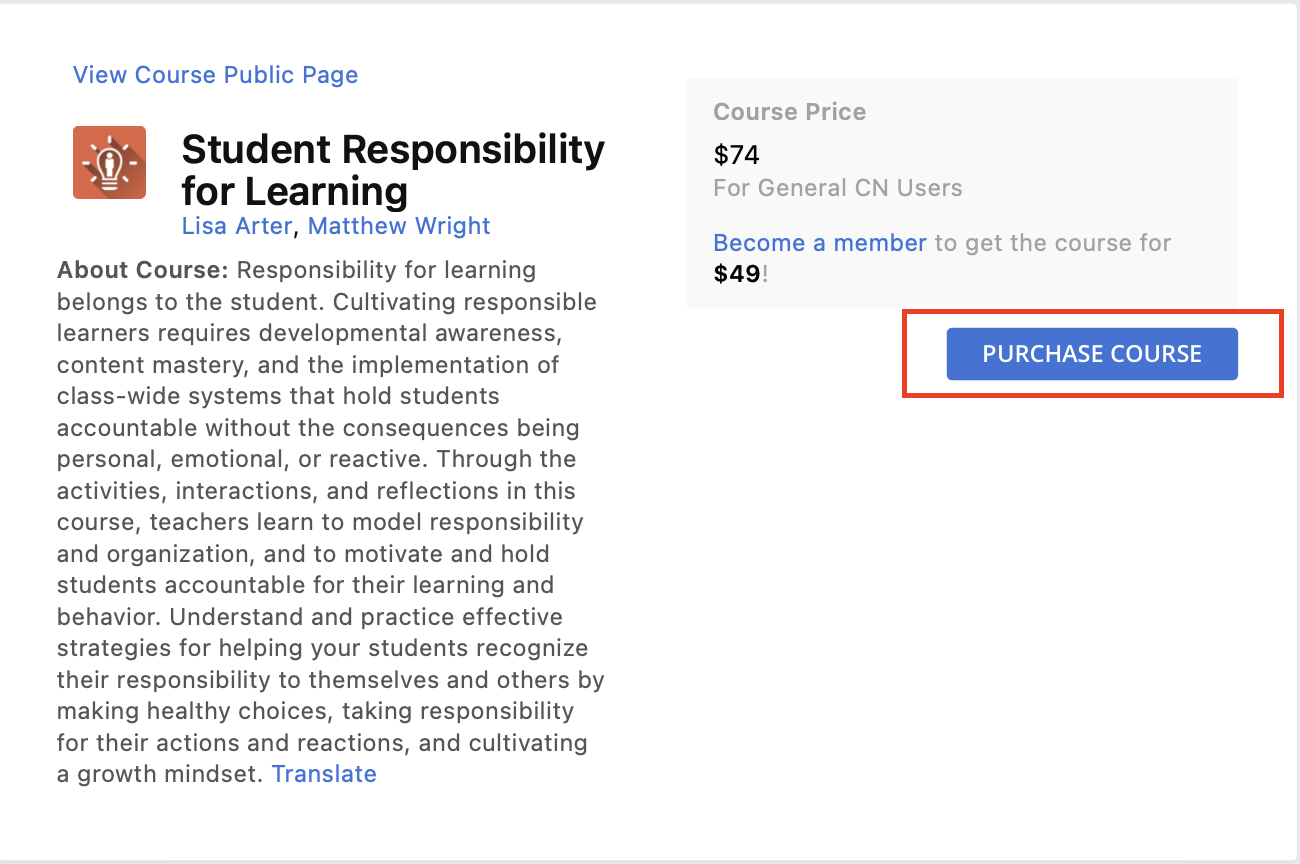Click the Become a member link
This screenshot has height=864, width=1300.
(x=820, y=243)
